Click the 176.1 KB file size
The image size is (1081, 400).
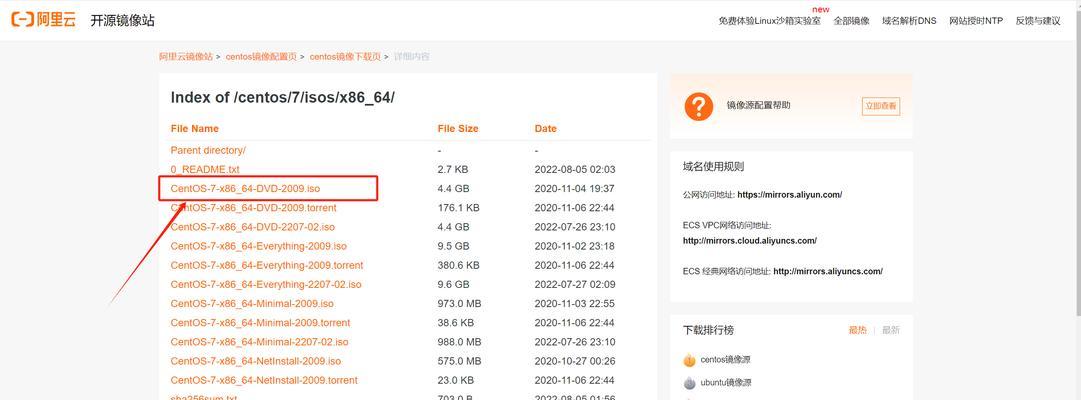click(458, 208)
